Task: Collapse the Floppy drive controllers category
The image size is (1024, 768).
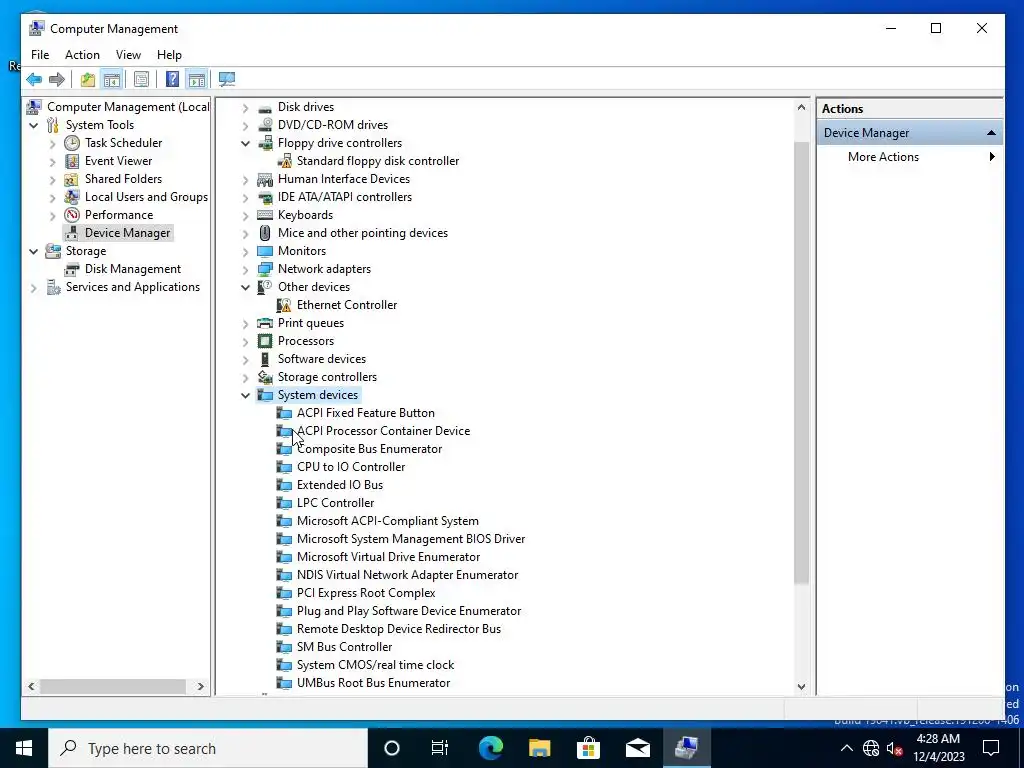Action: (x=246, y=143)
